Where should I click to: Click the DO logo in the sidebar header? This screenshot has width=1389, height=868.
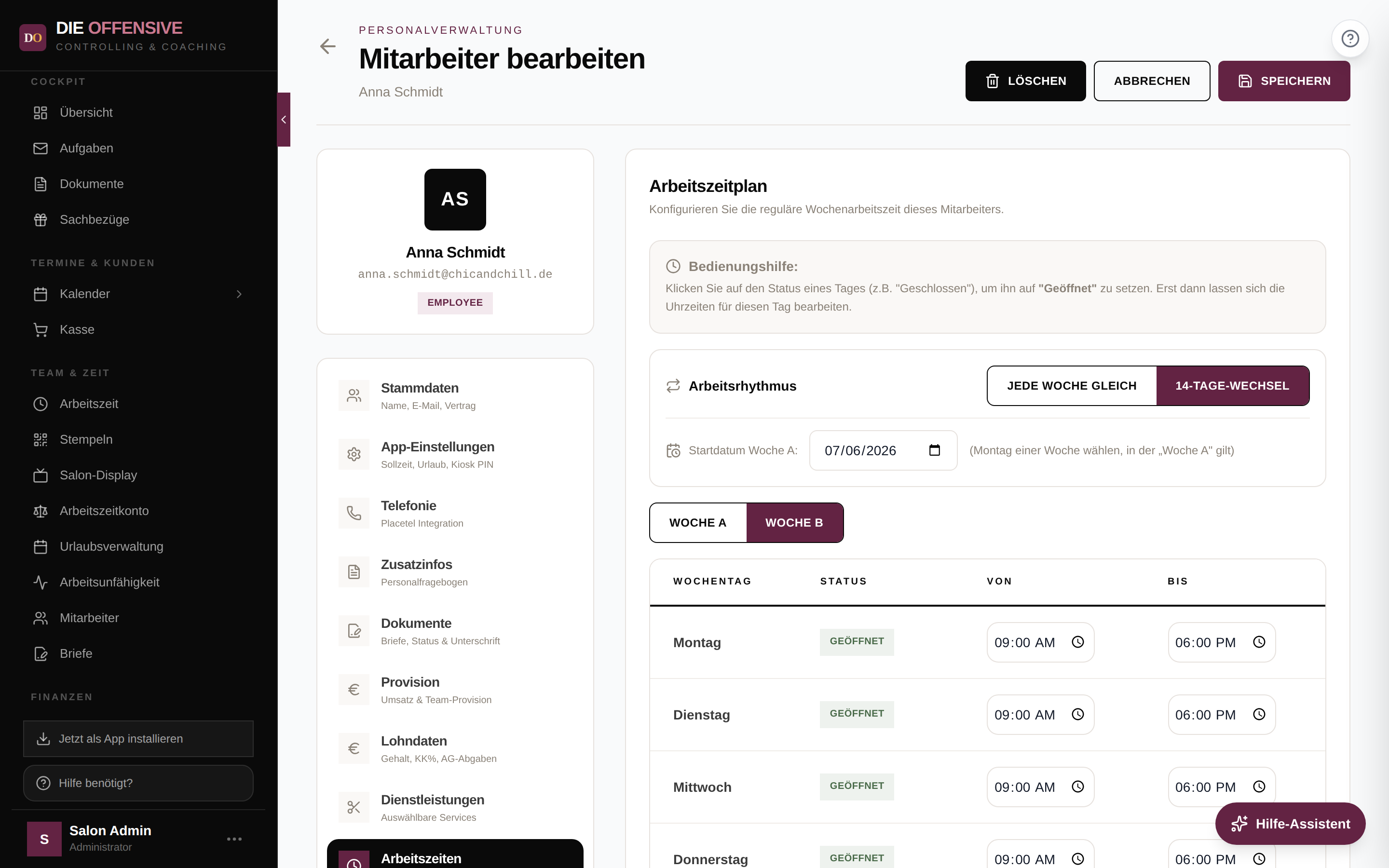point(33,37)
